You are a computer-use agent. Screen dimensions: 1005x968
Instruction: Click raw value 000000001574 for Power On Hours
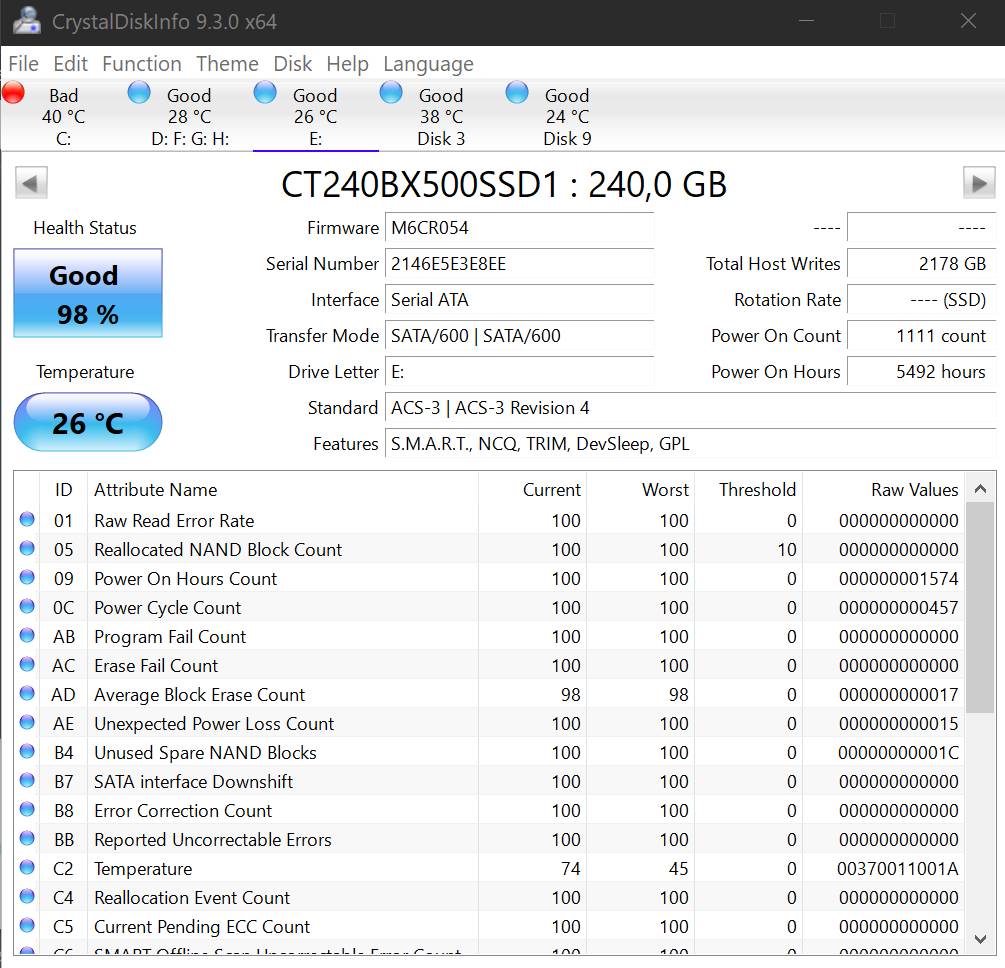pos(899,578)
